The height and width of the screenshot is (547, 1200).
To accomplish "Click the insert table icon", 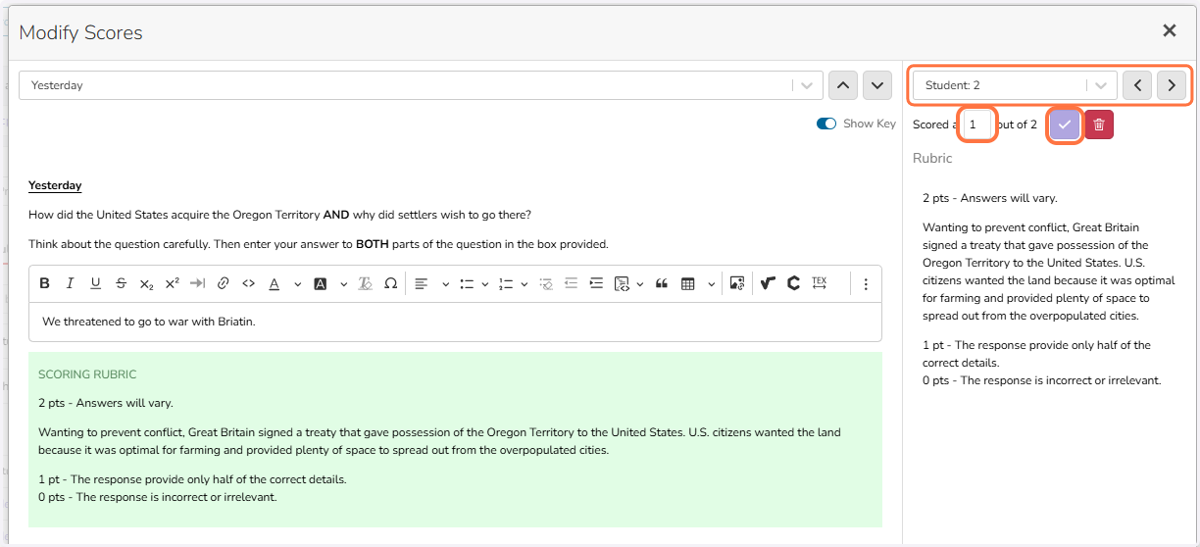I will [688, 284].
